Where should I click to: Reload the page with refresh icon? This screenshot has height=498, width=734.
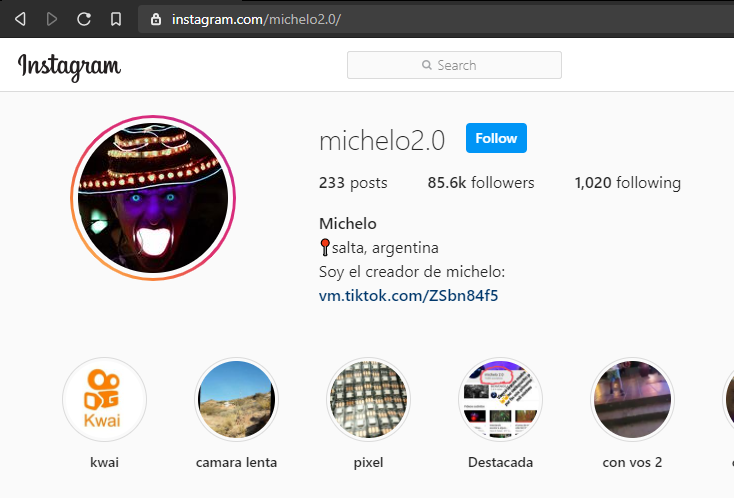(x=84, y=19)
